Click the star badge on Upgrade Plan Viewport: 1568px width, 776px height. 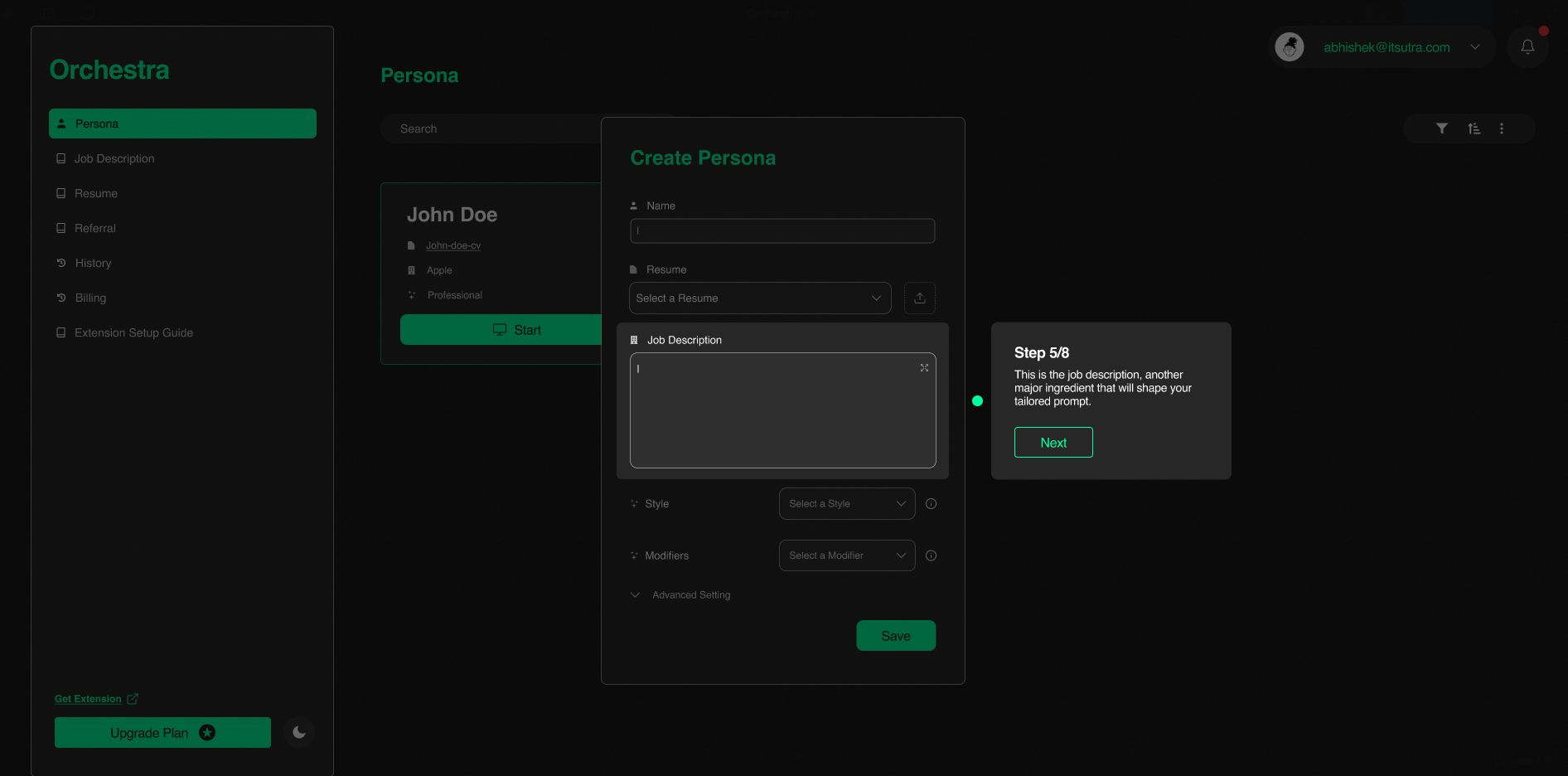click(207, 733)
